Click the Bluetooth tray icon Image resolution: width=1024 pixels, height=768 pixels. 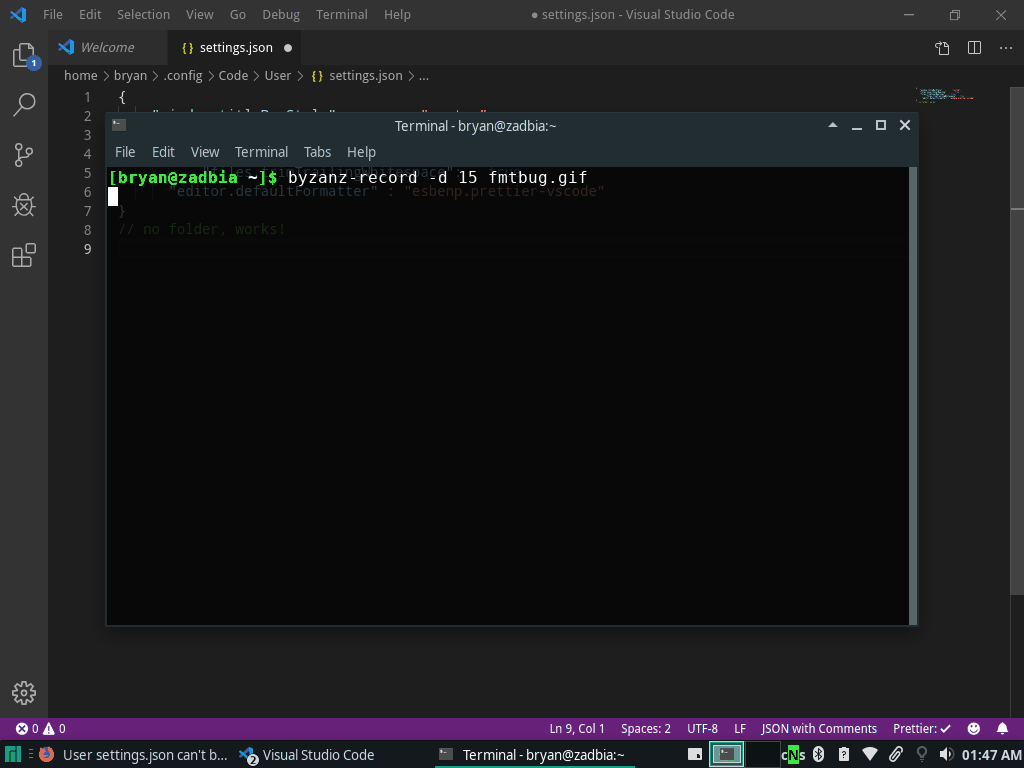pyautogui.click(x=818, y=754)
